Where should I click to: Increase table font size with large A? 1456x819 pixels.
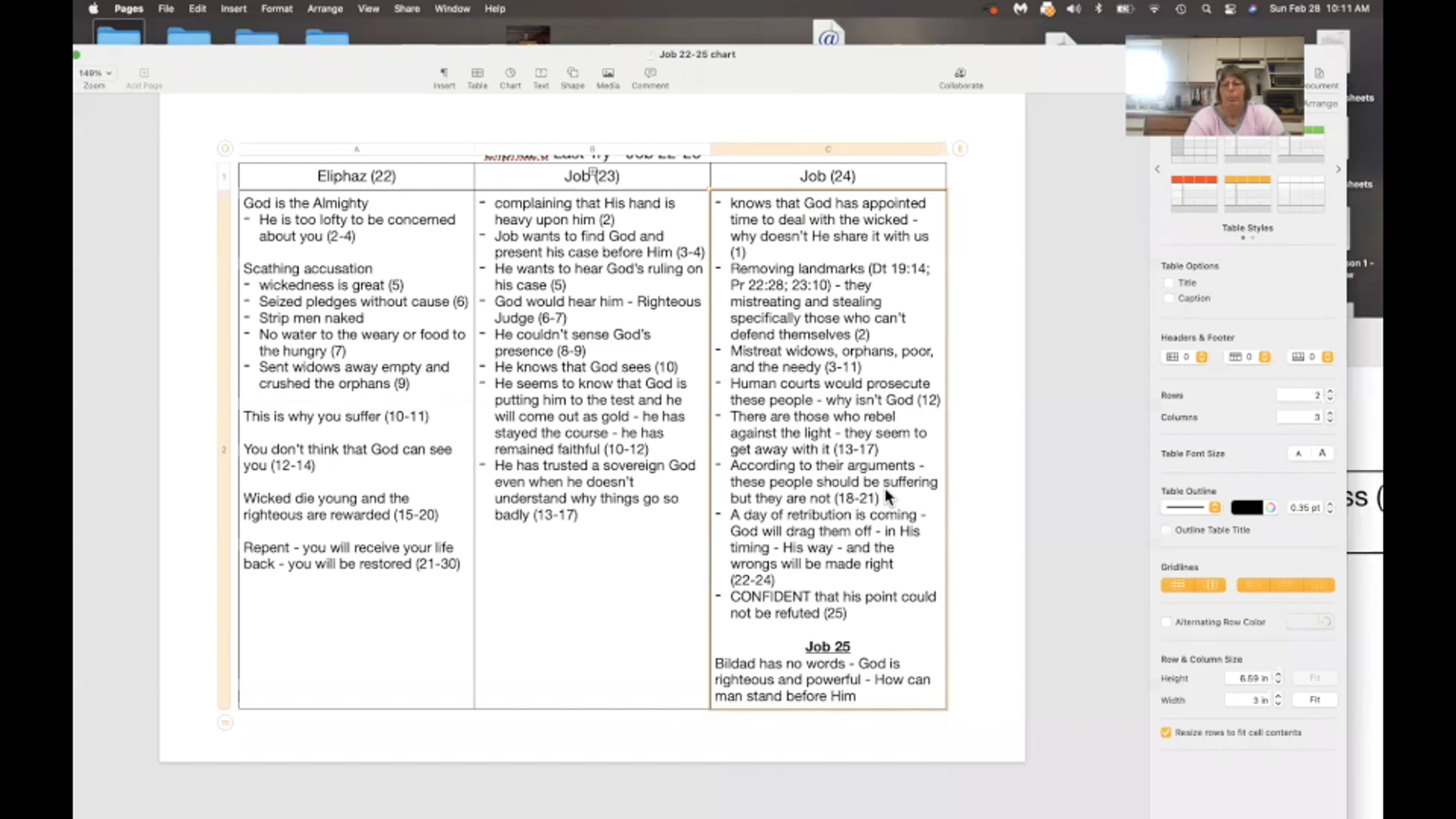[x=1322, y=453]
